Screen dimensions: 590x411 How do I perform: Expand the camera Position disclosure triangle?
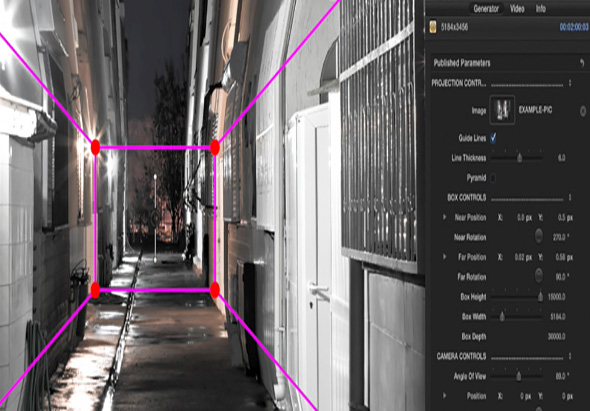(444, 396)
